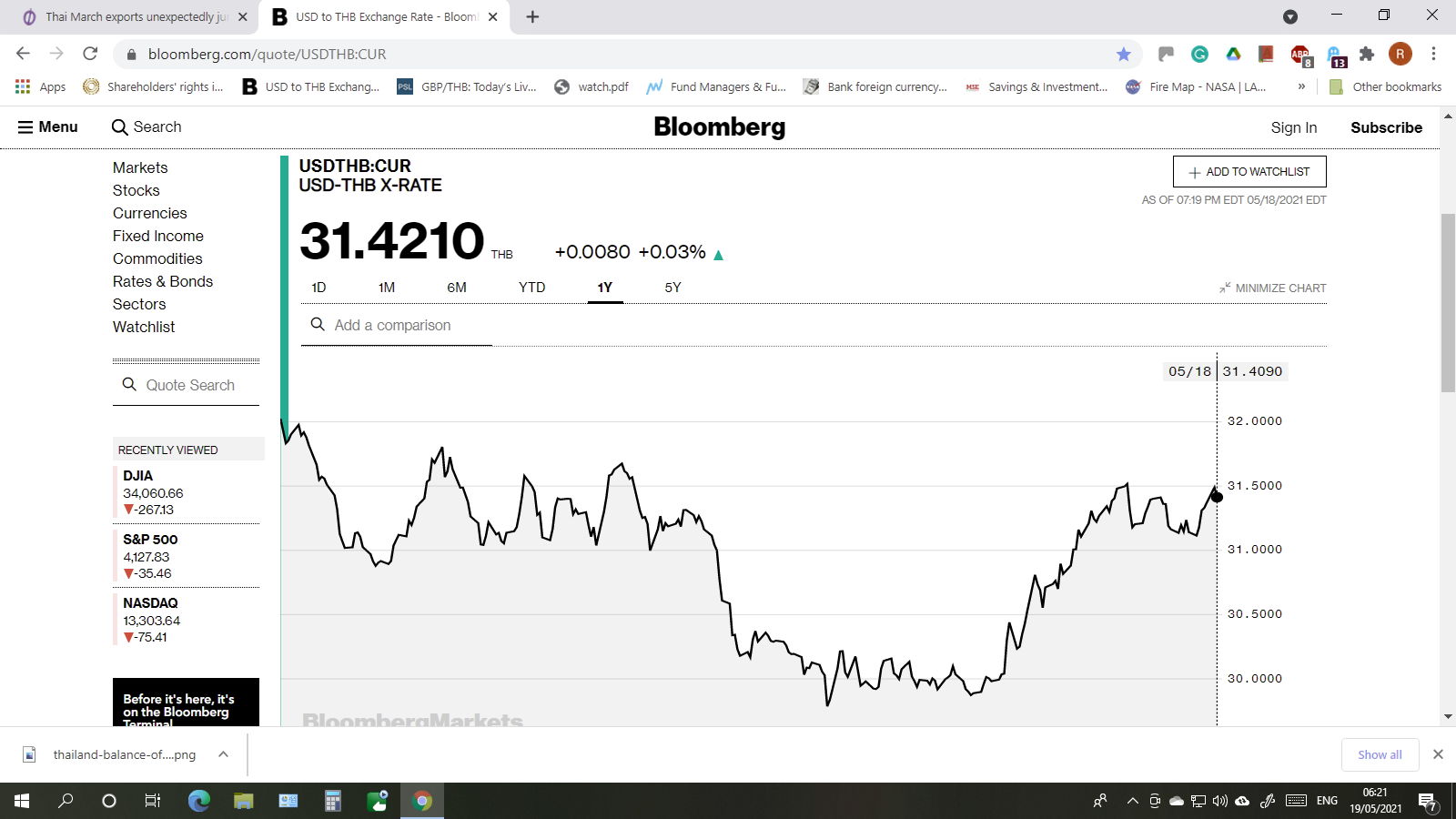Expand the hidden system tray icons chevron

pyautogui.click(x=1132, y=801)
